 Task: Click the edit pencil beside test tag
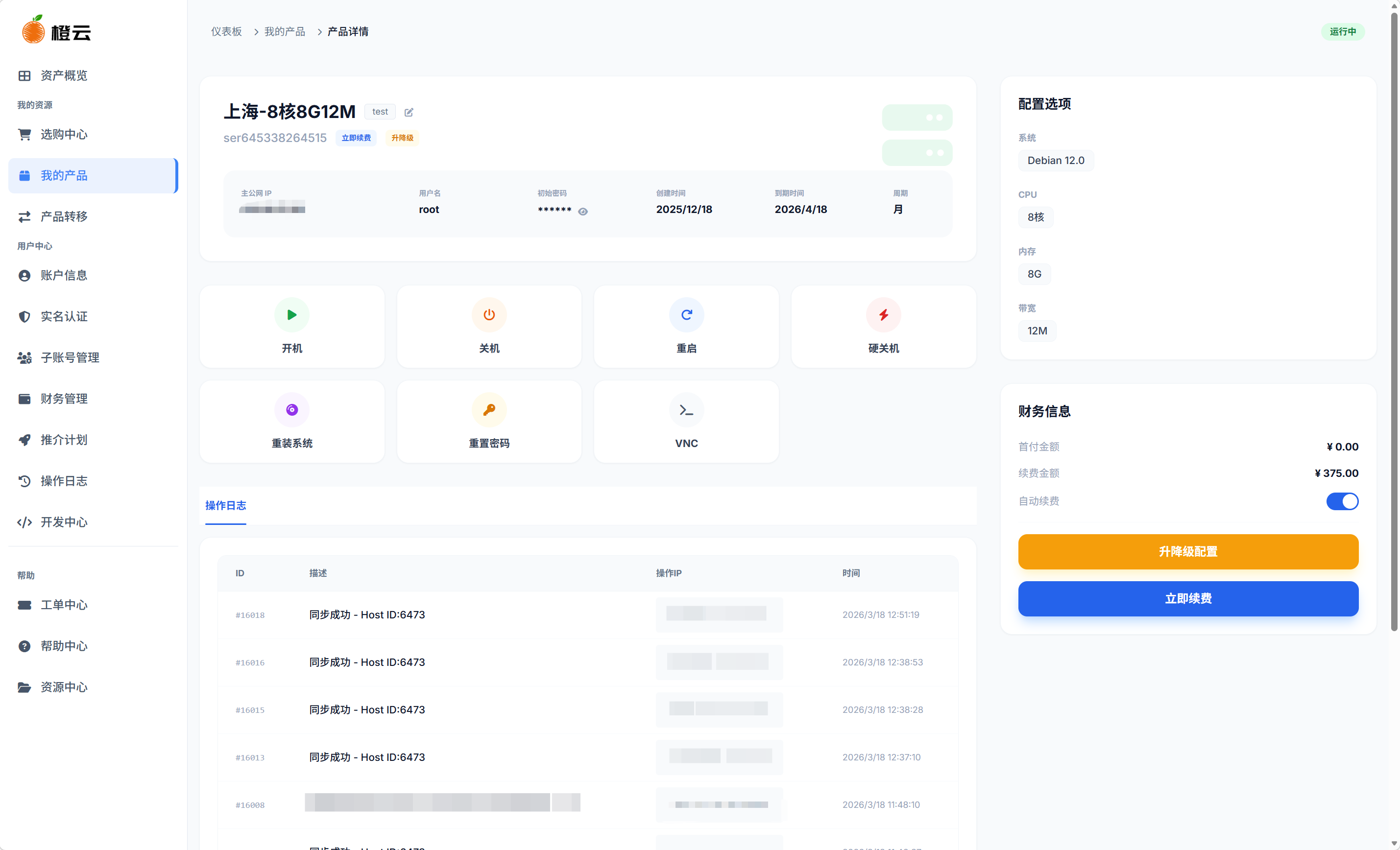pos(409,112)
